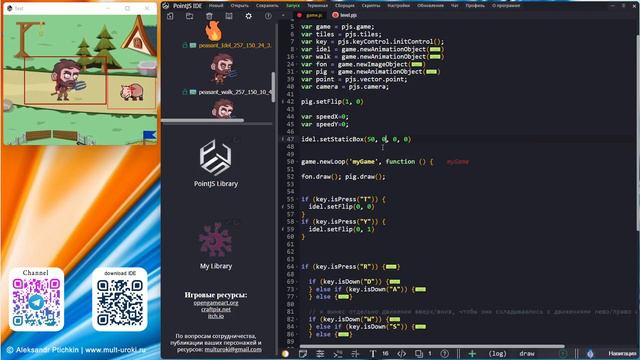Toggle lock icon for peasant_walk asset
Image resolution: width=640 pixels, height=360 pixels.
coord(185,92)
